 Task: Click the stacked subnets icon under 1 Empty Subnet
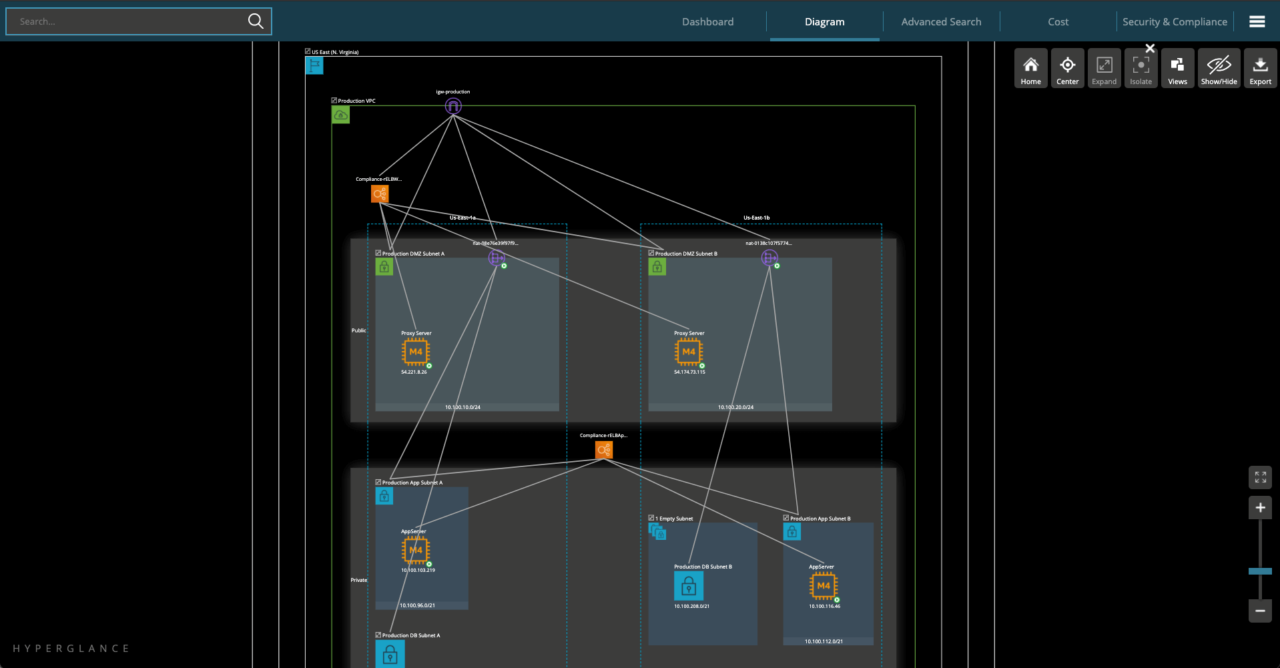tap(657, 531)
